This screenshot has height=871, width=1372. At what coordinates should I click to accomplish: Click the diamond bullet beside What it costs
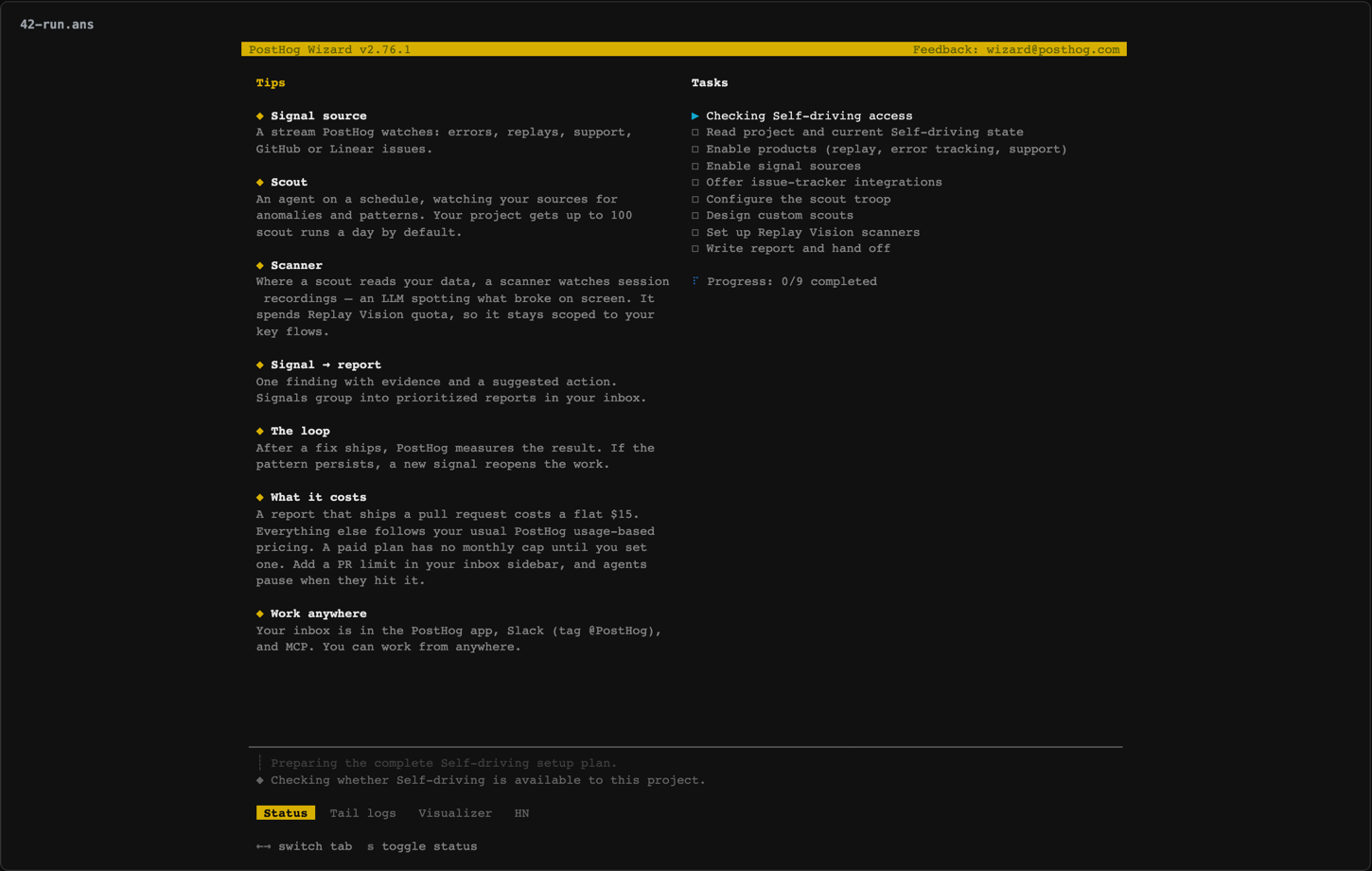coord(260,497)
